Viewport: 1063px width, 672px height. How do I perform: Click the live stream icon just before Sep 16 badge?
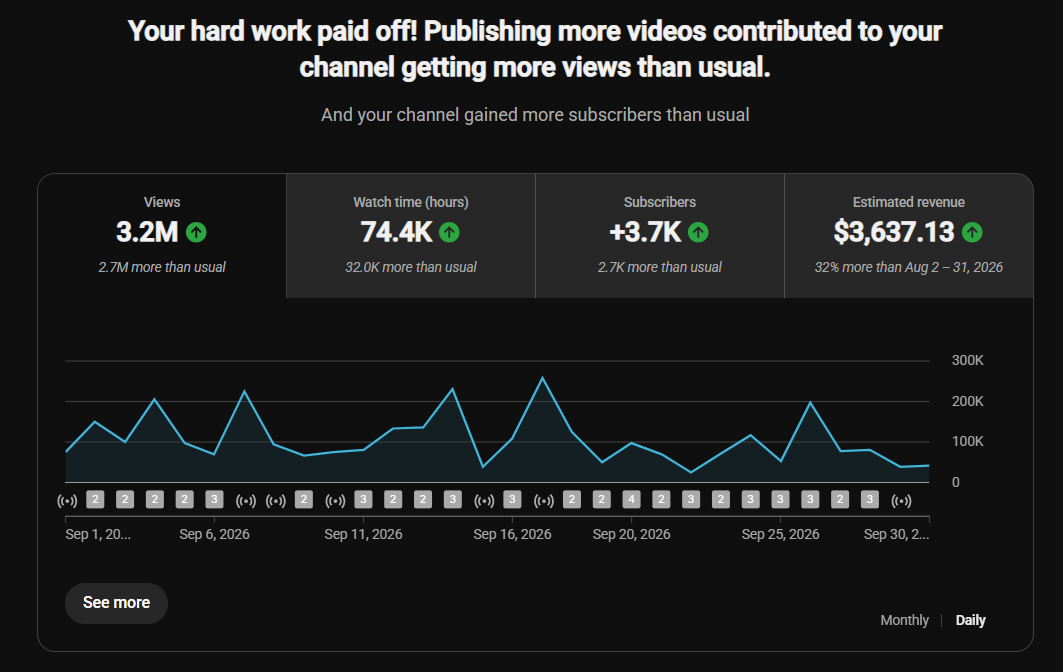pos(483,500)
